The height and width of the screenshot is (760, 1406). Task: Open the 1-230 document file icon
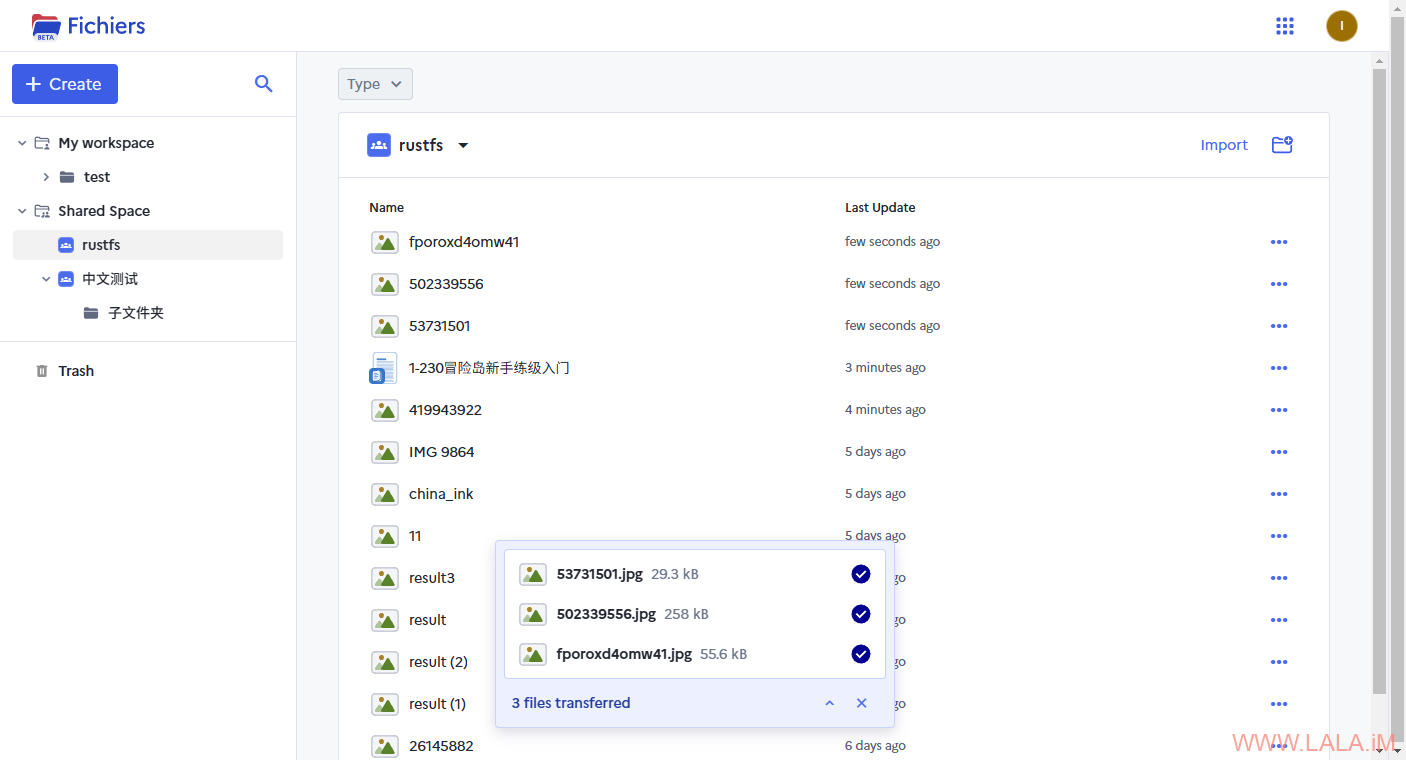(x=384, y=368)
